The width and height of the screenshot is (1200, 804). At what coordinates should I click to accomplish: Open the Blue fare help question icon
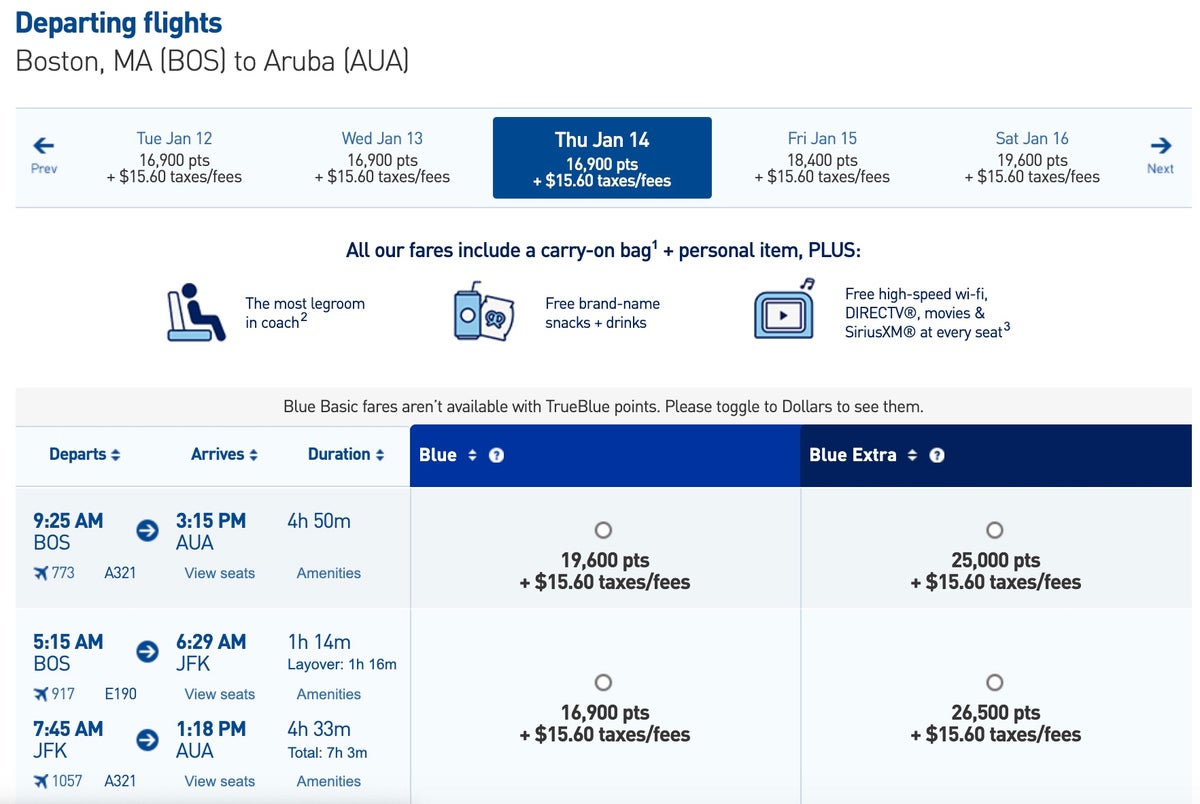tap(496, 455)
